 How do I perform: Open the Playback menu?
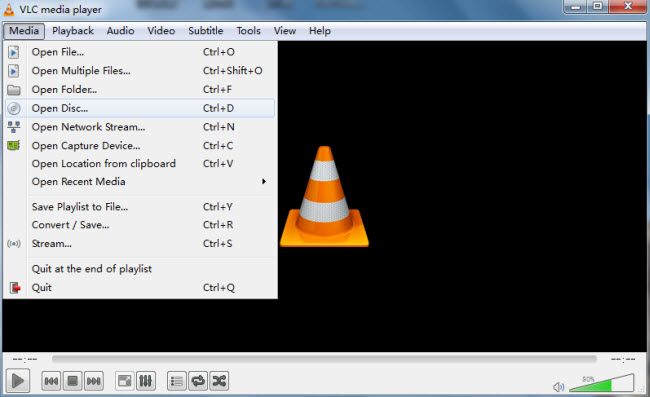click(73, 31)
